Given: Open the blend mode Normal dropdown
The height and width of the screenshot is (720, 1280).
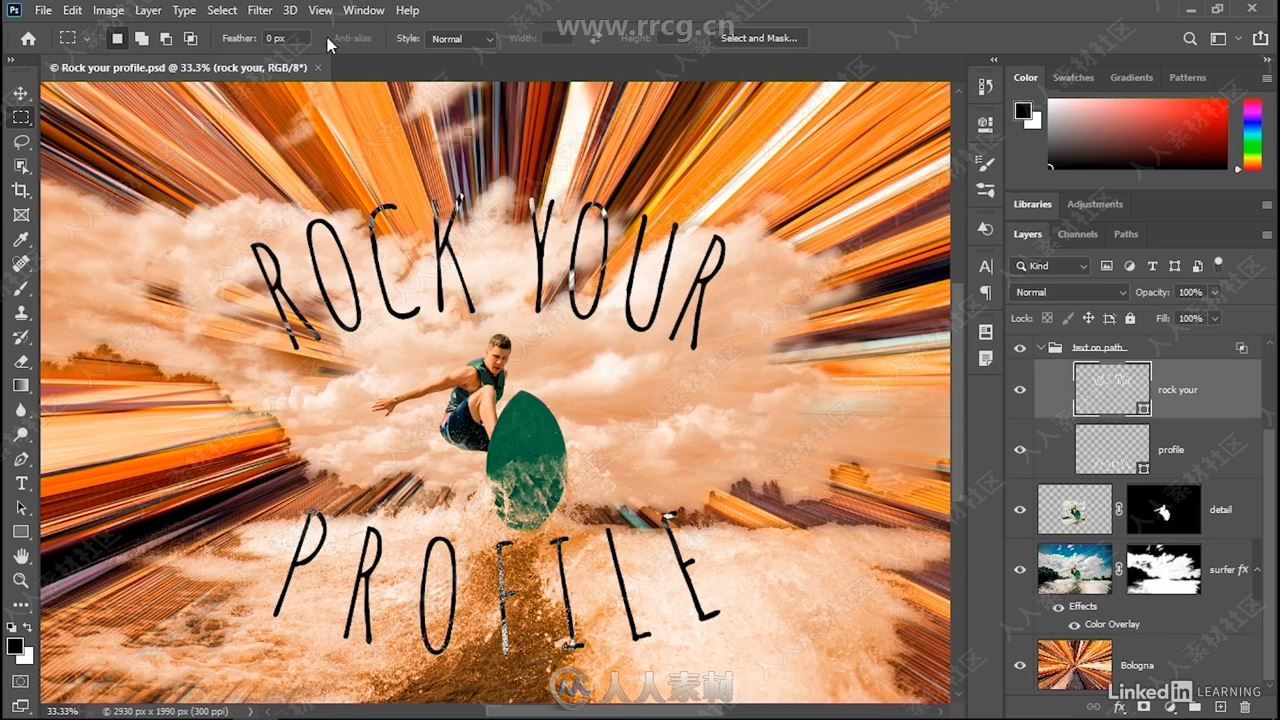Looking at the screenshot, I should point(1070,292).
